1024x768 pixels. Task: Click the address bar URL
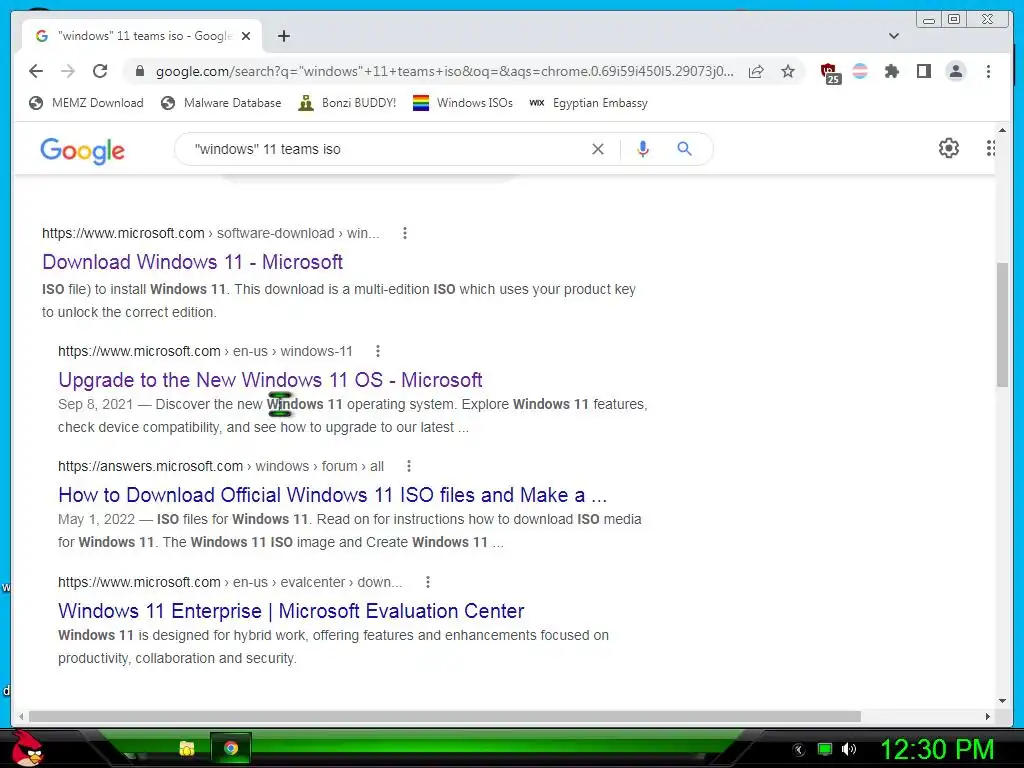tap(444, 71)
